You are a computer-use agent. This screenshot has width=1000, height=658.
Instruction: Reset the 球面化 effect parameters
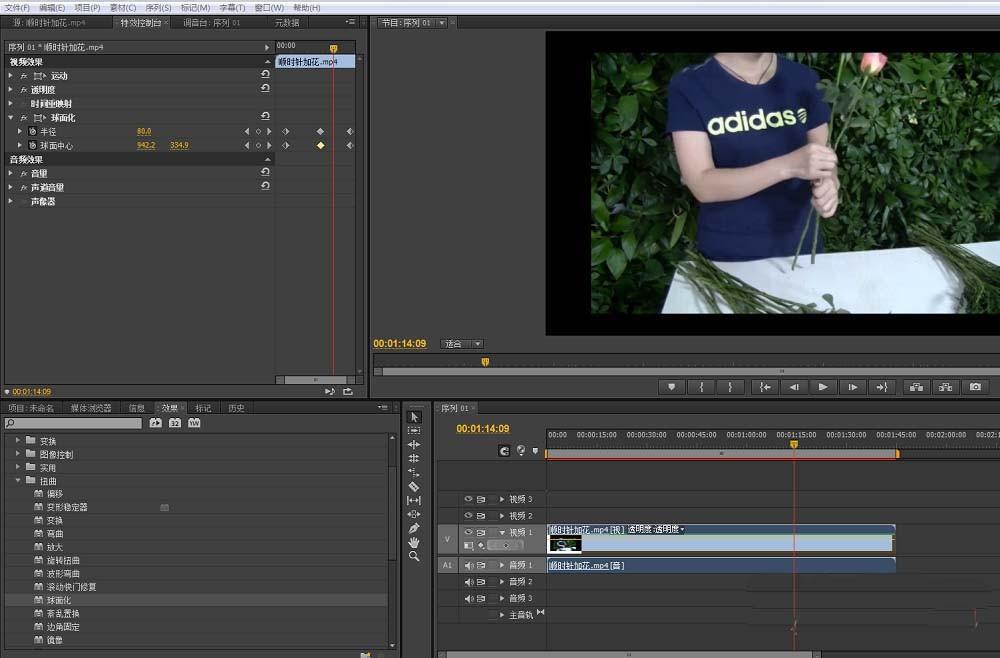265,118
